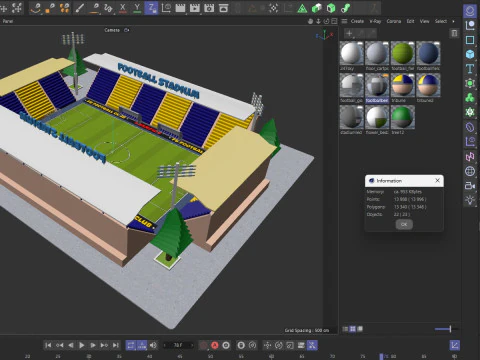The height and width of the screenshot is (360, 480).
Task: Toggle sound during playback
Action: tap(153, 345)
